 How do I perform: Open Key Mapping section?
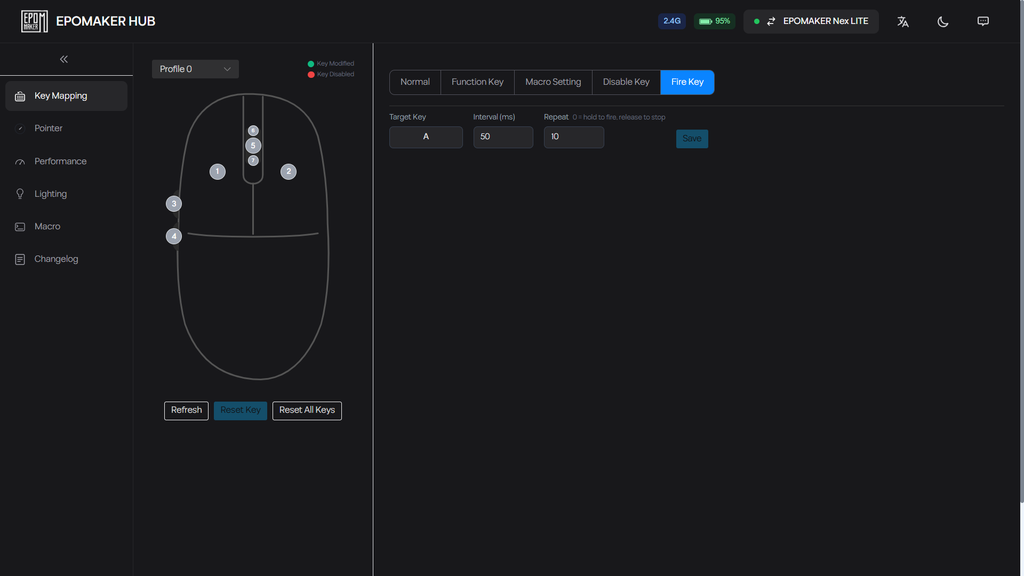[66, 96]
